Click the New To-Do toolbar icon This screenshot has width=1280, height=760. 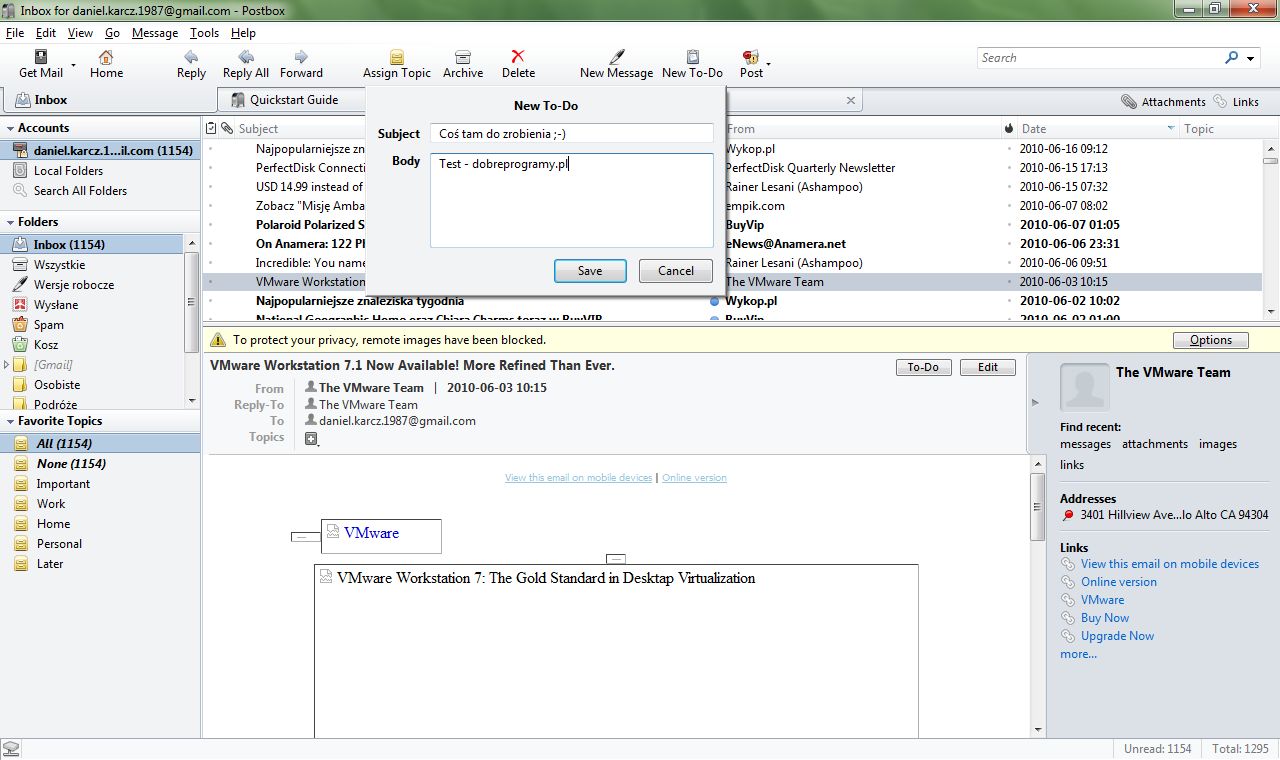click(x=692, y=57)
